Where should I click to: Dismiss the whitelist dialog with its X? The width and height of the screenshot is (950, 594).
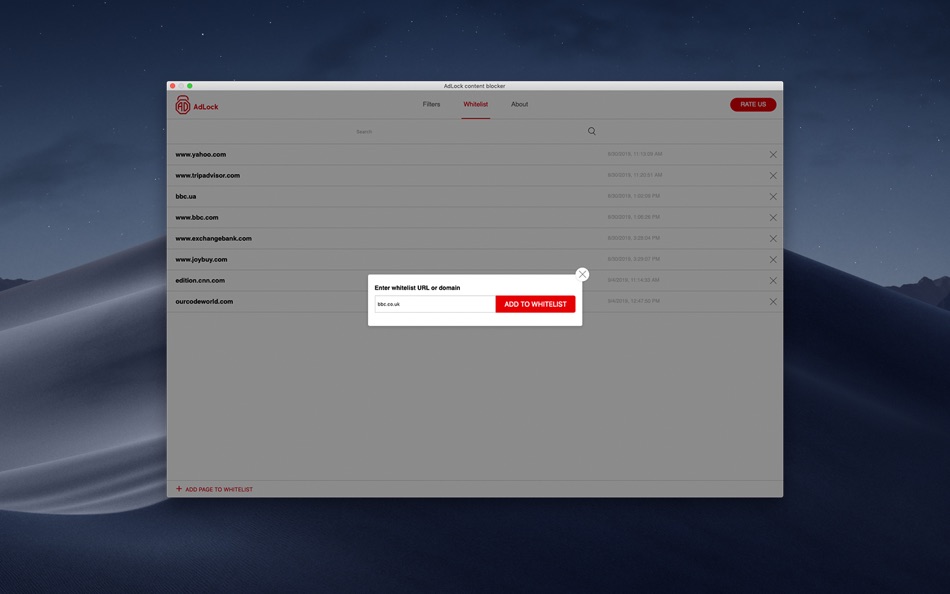(581, 273)
